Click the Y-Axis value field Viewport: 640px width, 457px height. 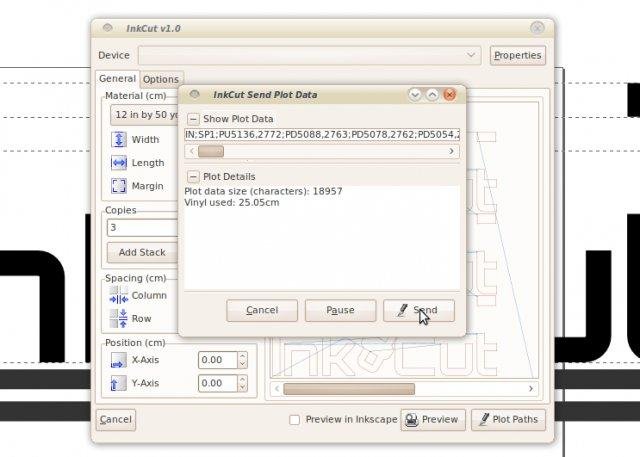pyautogui.click(x=218, y=383)
